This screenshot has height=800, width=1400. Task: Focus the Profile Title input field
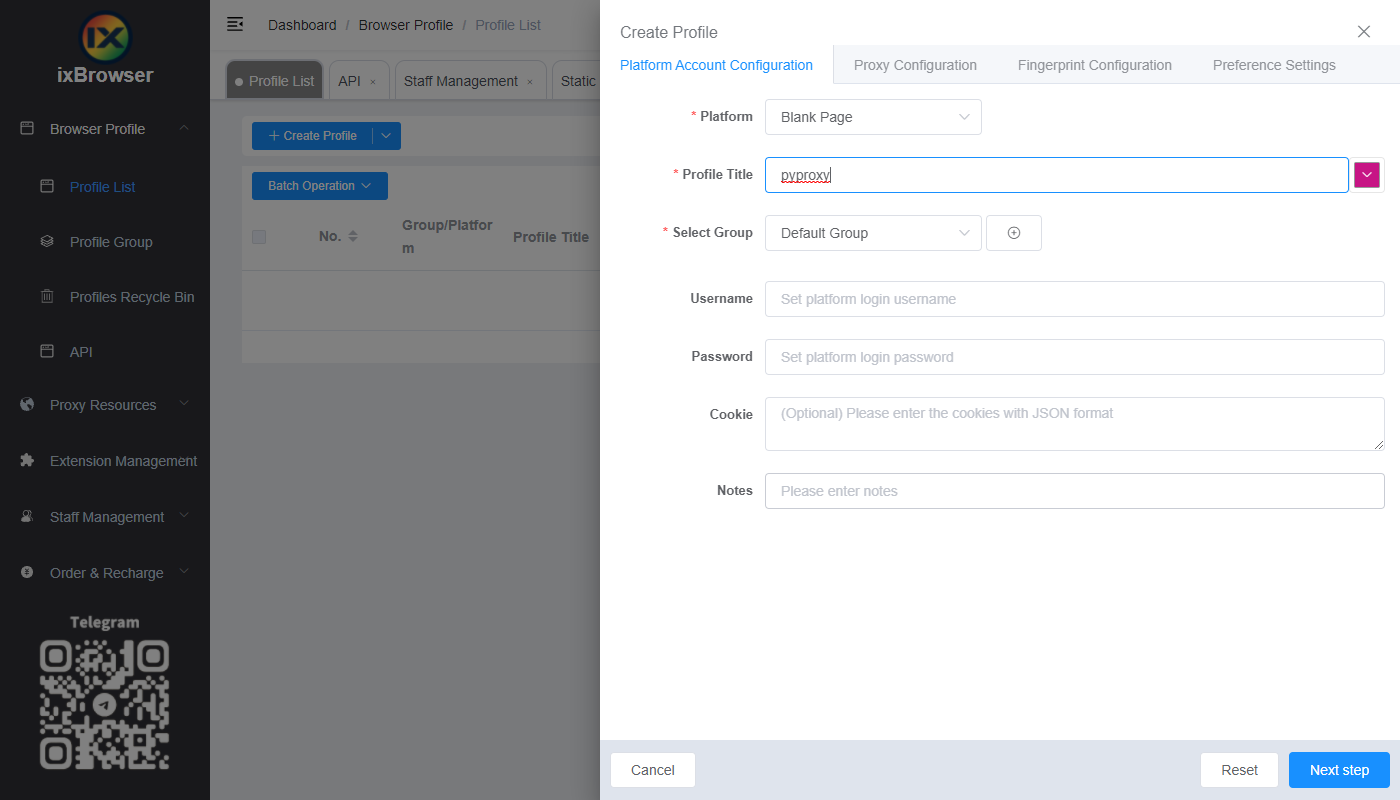click(1057, 175)
